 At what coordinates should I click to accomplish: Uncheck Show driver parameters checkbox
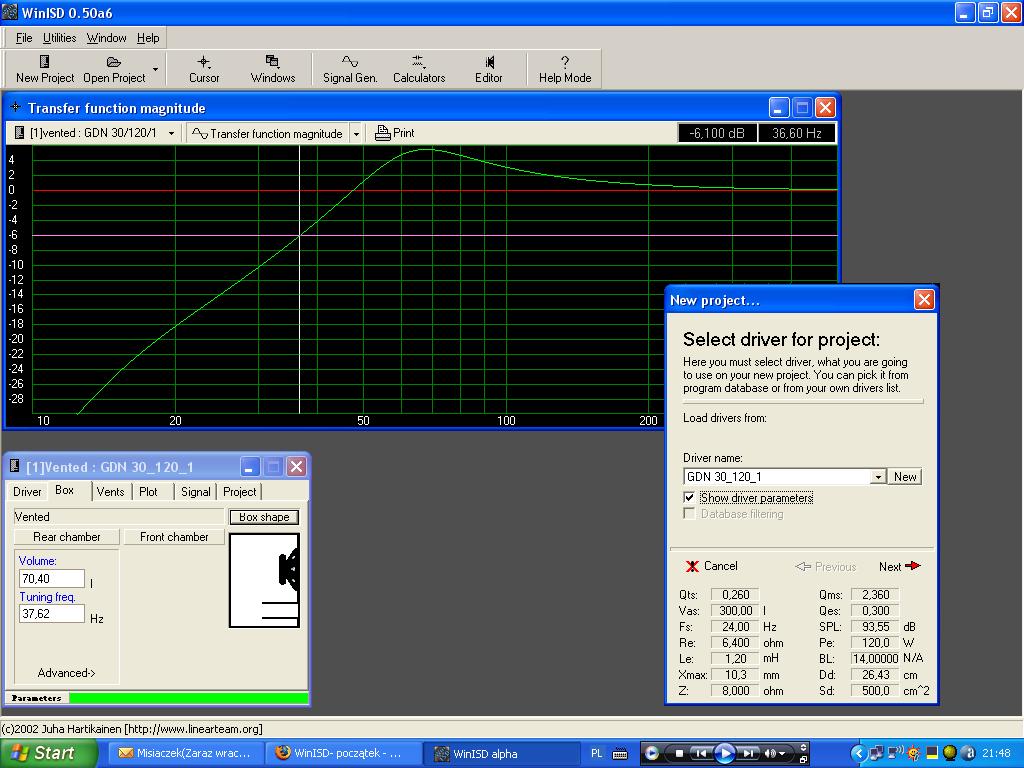point(689,497)
